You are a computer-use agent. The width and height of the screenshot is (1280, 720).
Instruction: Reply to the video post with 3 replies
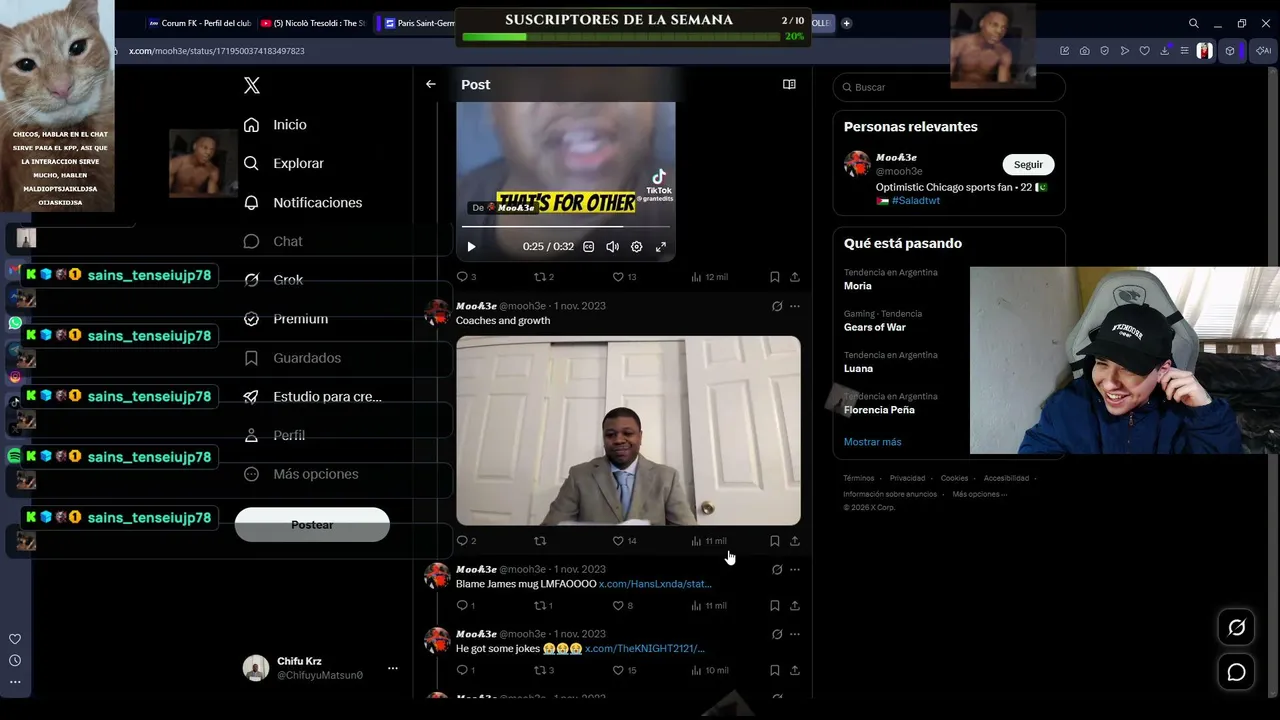pos(466,277)
